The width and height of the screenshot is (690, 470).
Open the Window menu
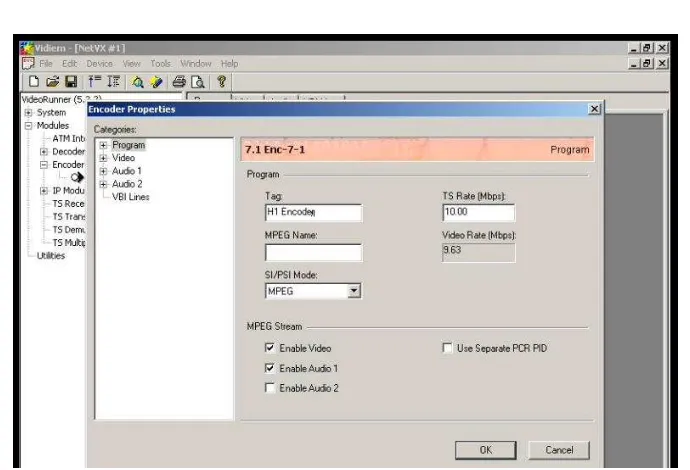pyautogui.click(x=196, y=64)
